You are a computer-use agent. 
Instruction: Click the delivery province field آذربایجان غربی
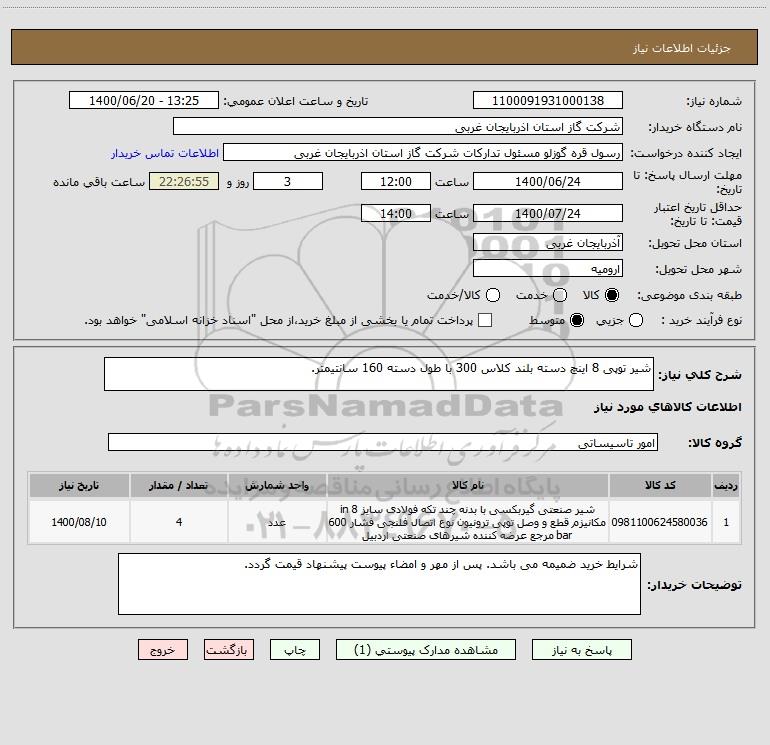[548, 243]
